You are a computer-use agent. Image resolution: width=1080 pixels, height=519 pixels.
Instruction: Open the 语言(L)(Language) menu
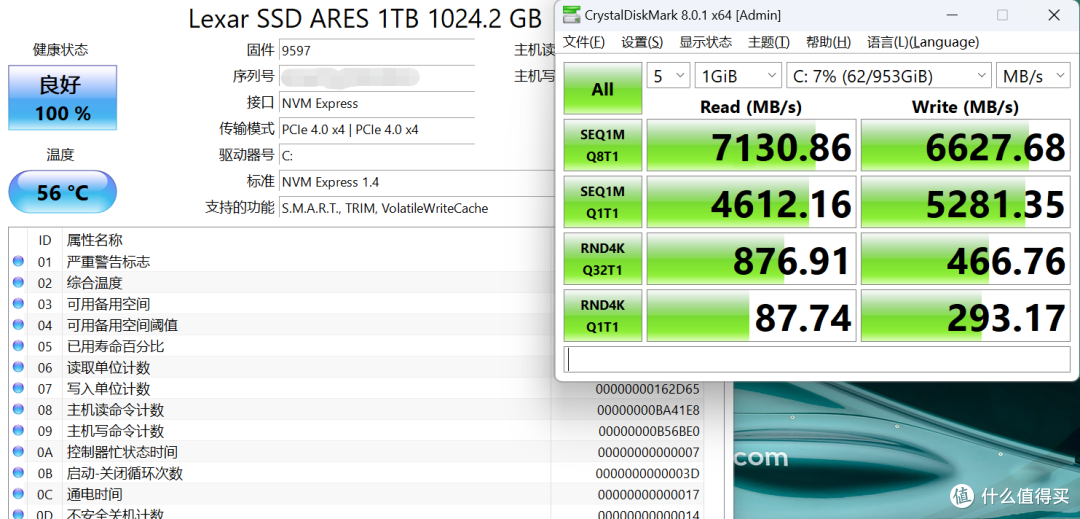pyautogui.click(x=923, y=42)
